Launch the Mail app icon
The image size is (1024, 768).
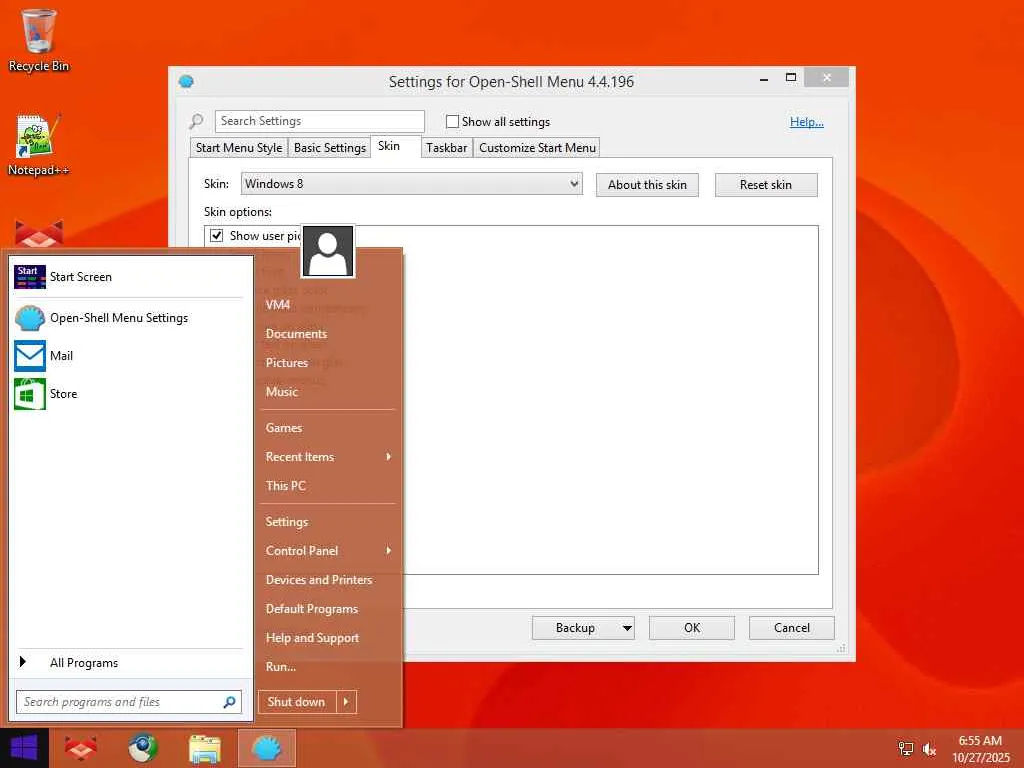point(30,356)
